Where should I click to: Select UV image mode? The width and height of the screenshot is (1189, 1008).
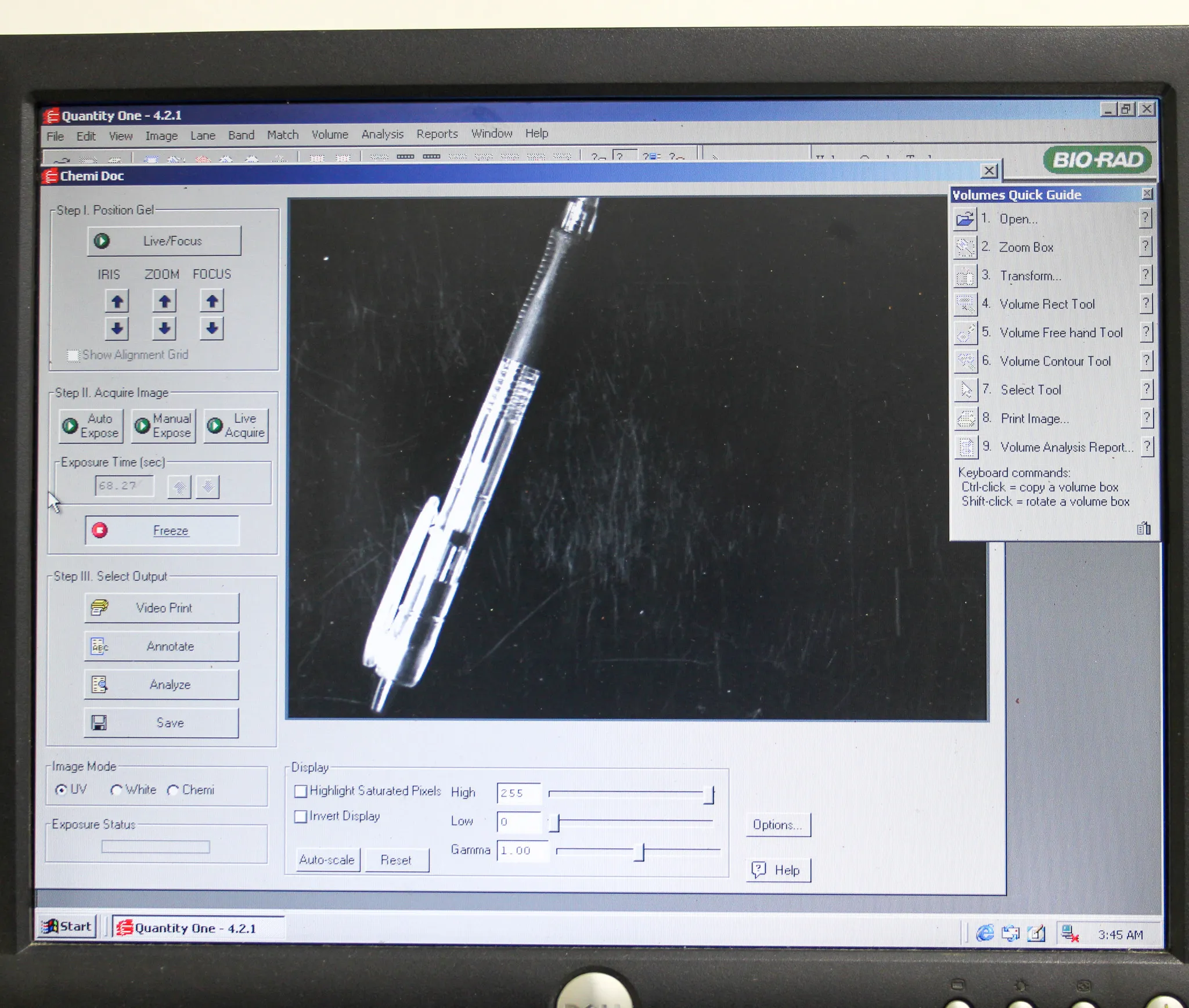click(61, 790)
